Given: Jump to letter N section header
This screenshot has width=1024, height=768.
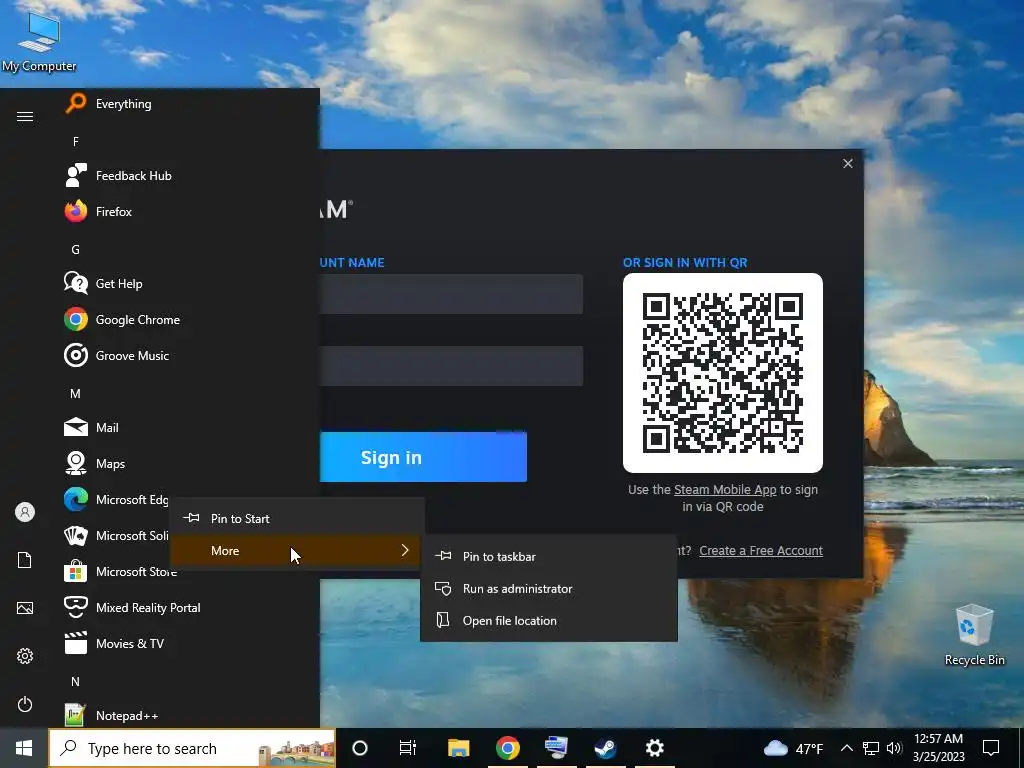Looking at the screenshot, I should (76, 681).
